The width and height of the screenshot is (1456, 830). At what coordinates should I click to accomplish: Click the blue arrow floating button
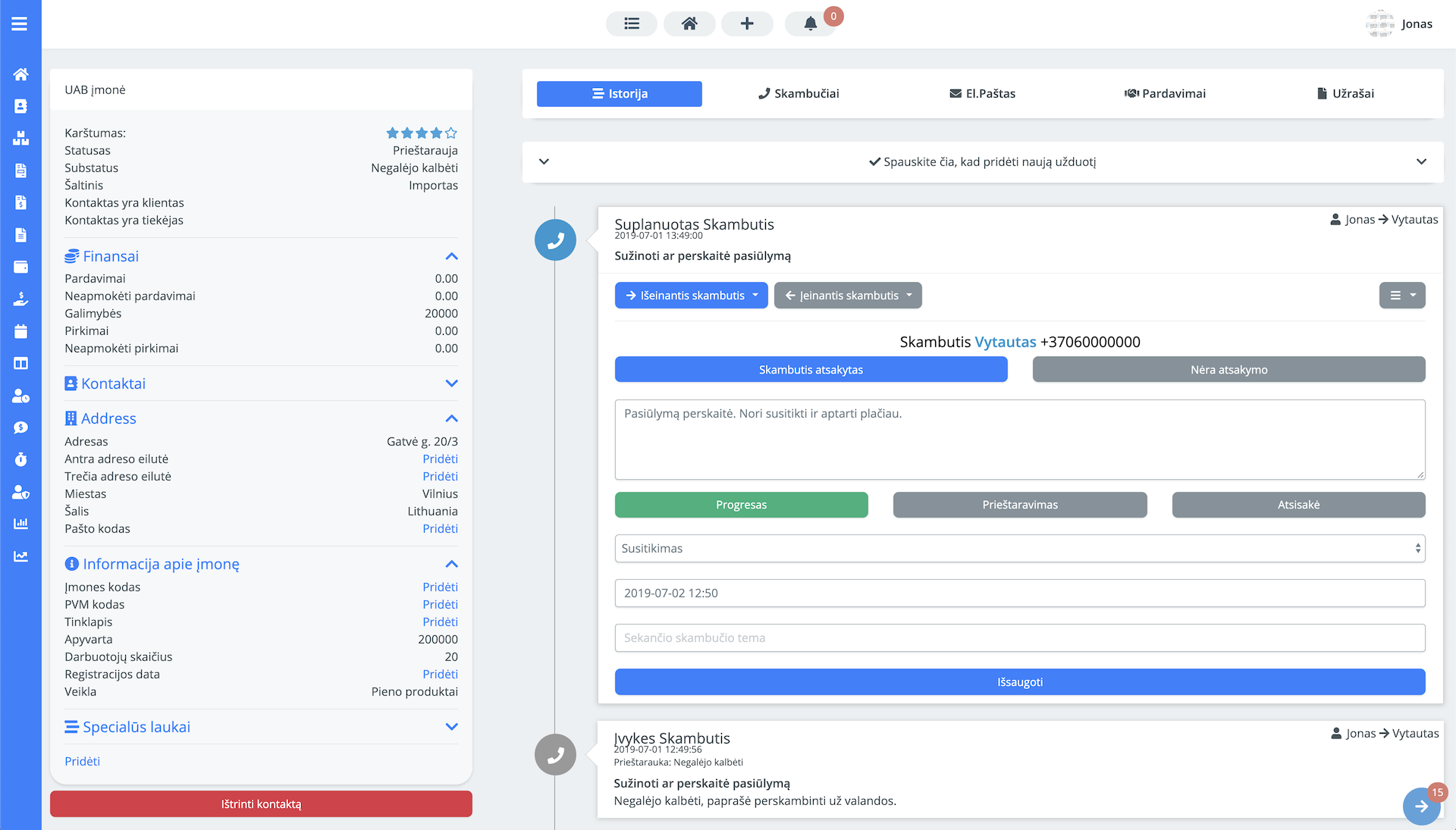click(x=1421, y=807)
